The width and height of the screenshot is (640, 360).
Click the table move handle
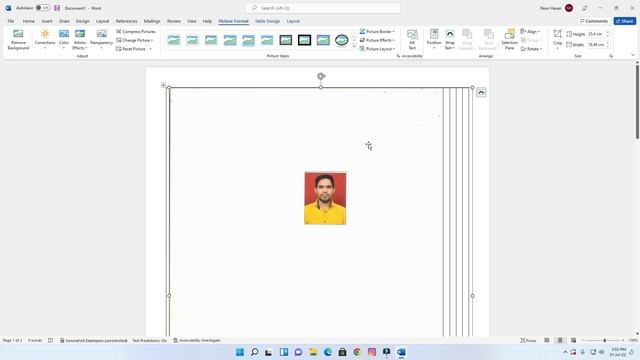163,85
